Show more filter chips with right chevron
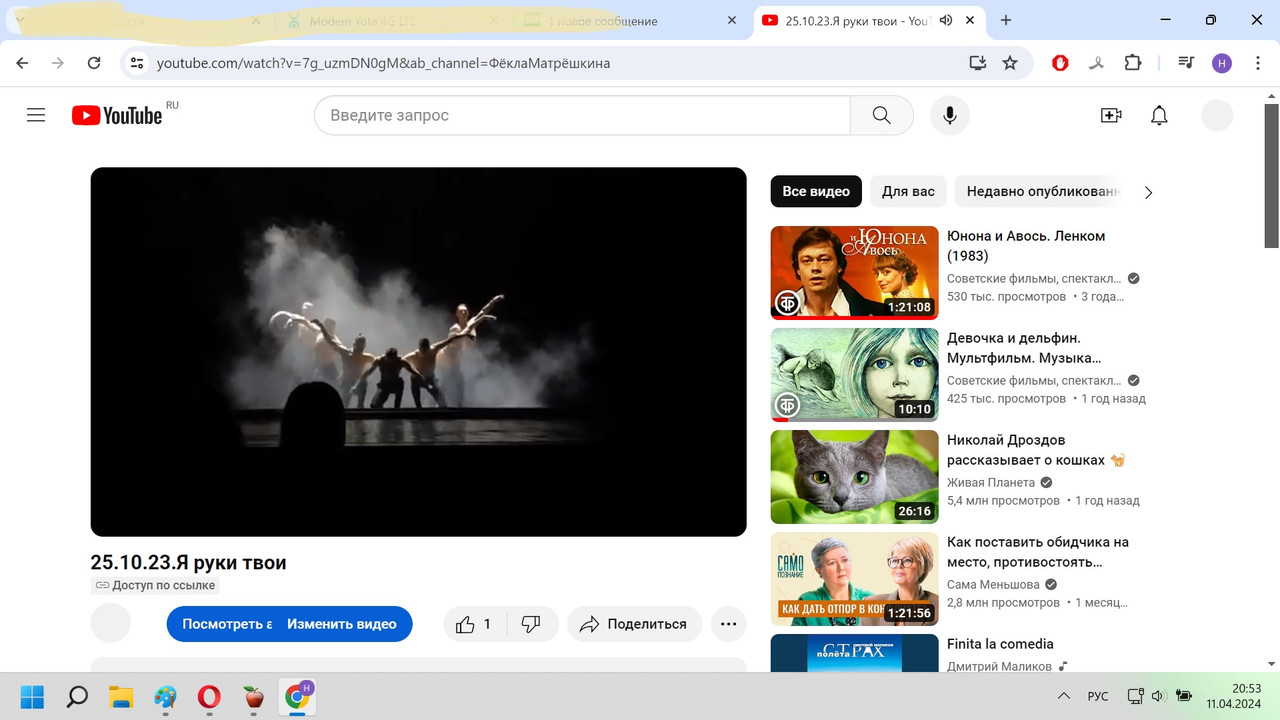 (x=1148, y=192)
